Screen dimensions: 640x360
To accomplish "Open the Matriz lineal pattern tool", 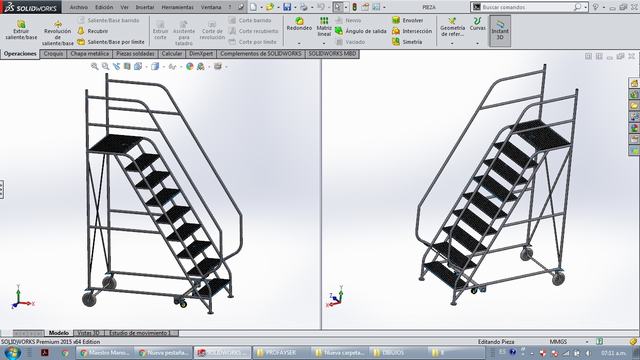I will (x=324, y=27).
